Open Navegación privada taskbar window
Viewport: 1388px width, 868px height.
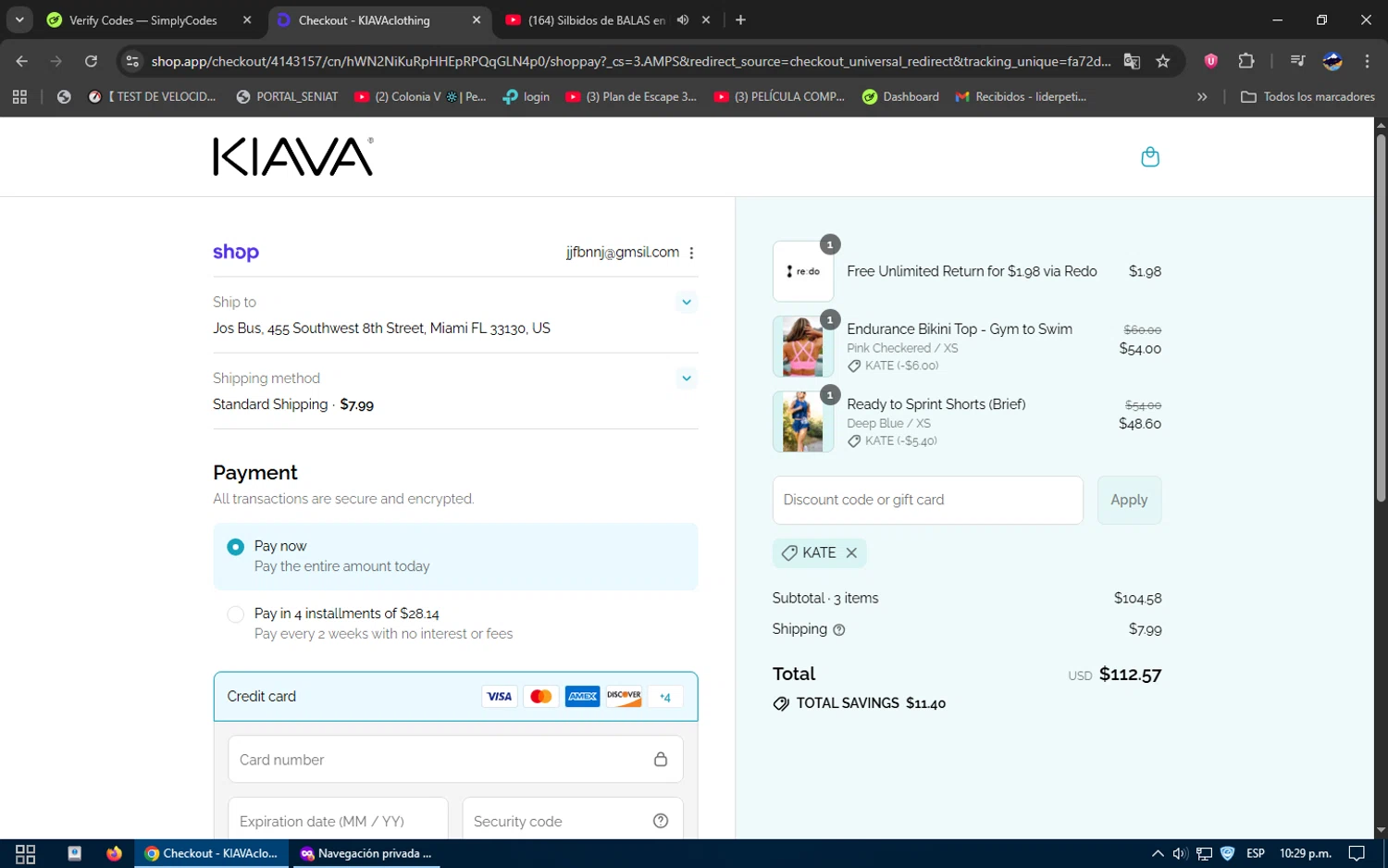tap(366, 854)
